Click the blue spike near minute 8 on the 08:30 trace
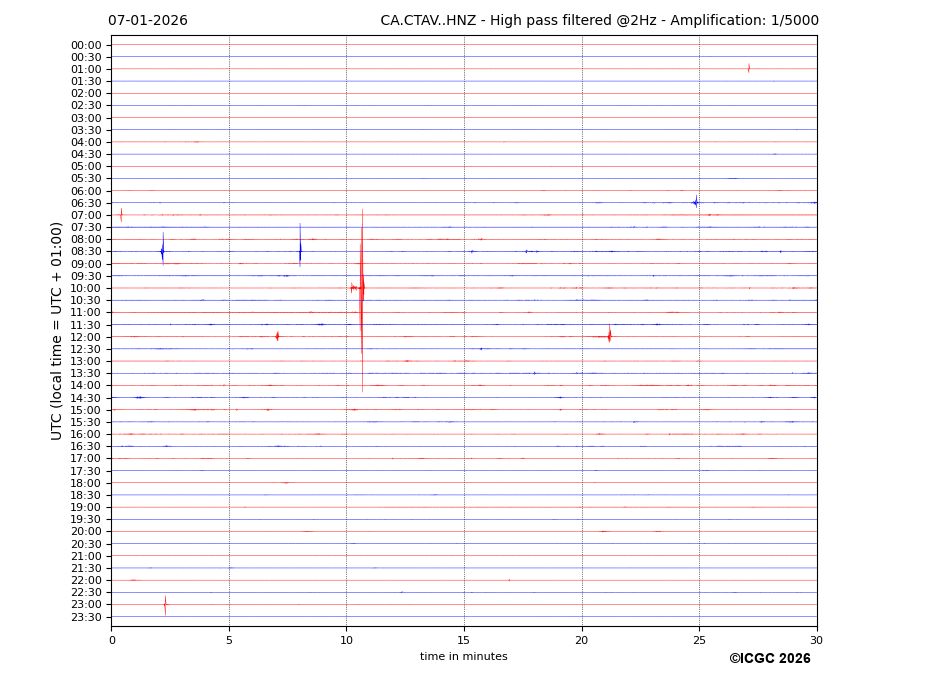The height and width of the screenshot is (696, 927). point(300,251)
